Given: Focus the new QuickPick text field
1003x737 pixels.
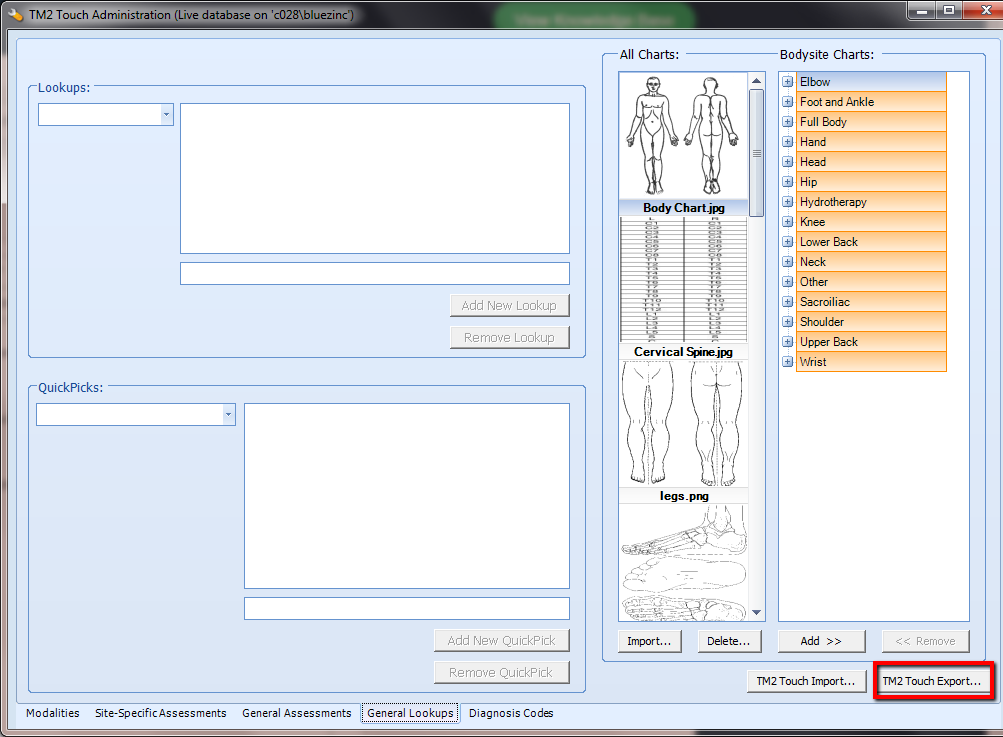Looking at the screenshot, I should 407,608.
